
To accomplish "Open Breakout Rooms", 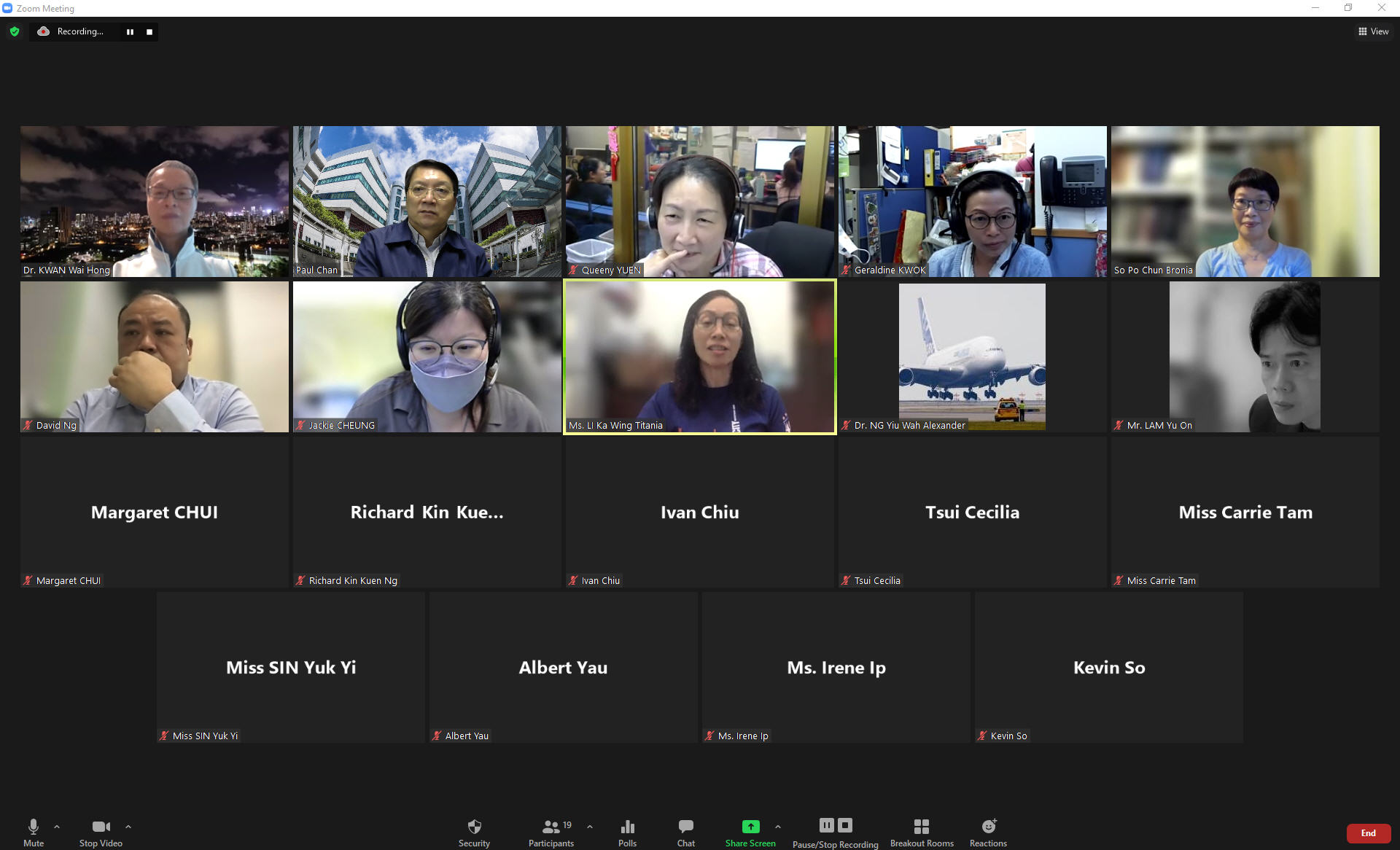I will click(922, 832).
